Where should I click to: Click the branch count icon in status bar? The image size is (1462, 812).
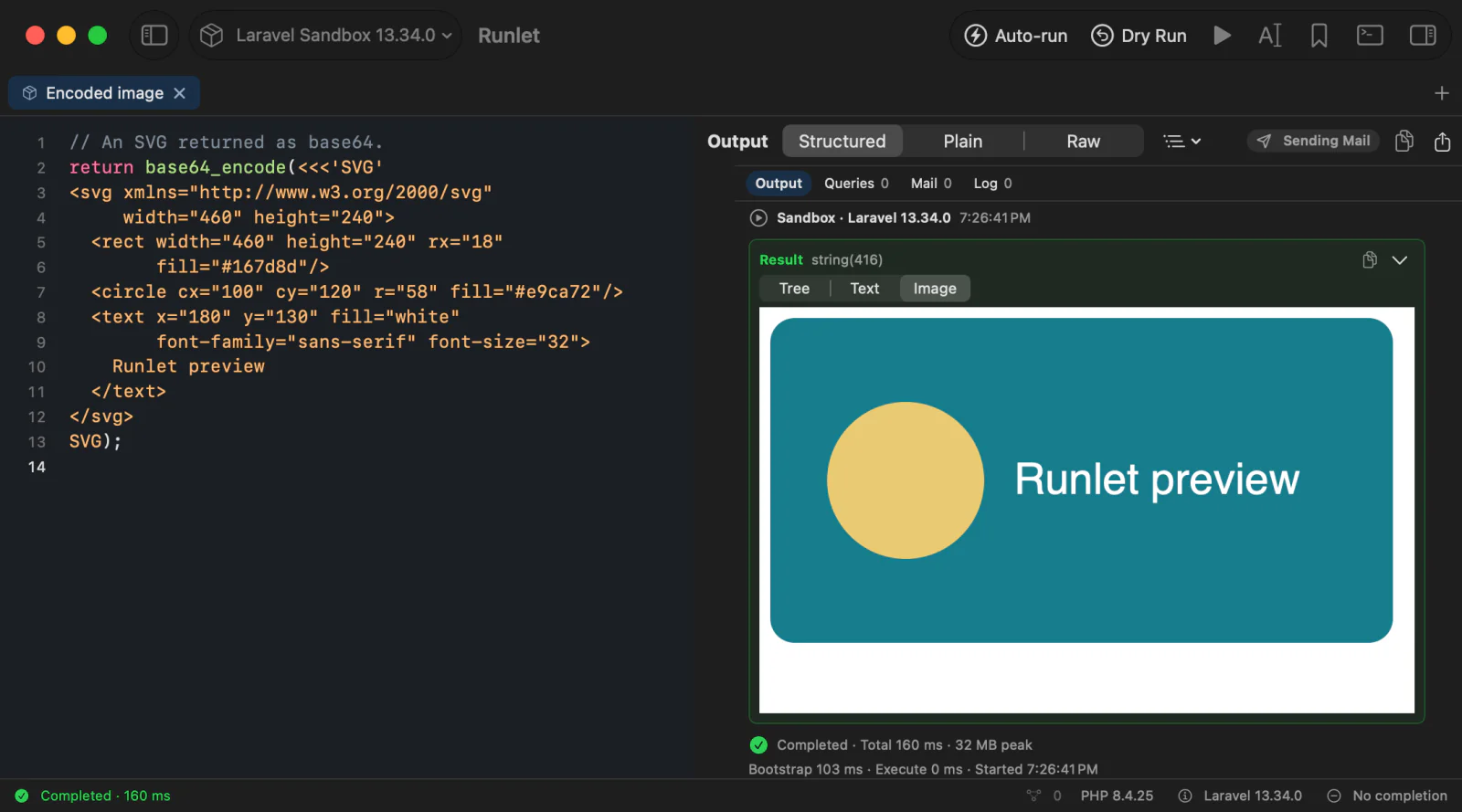(x=1033, y=796)
